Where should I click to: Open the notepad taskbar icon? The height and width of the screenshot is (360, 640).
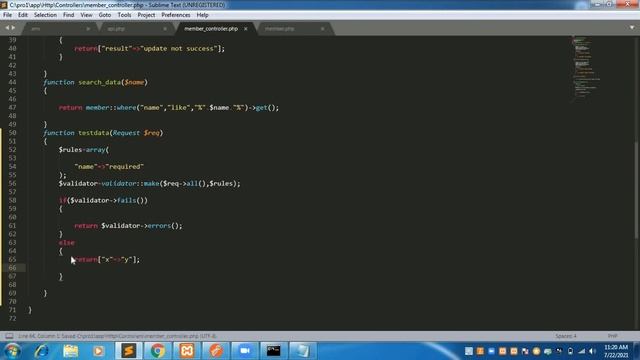[302, 351]
